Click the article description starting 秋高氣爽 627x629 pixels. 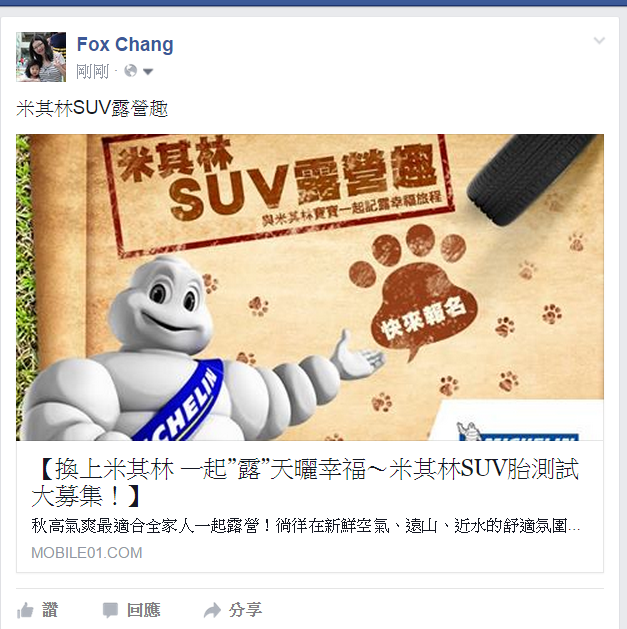point(306,526)
